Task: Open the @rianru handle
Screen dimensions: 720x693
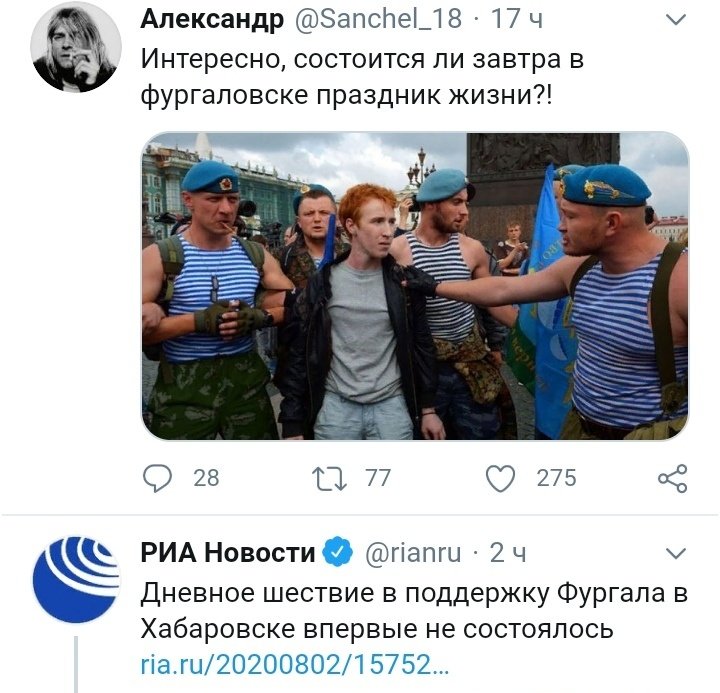Action: 413,552
